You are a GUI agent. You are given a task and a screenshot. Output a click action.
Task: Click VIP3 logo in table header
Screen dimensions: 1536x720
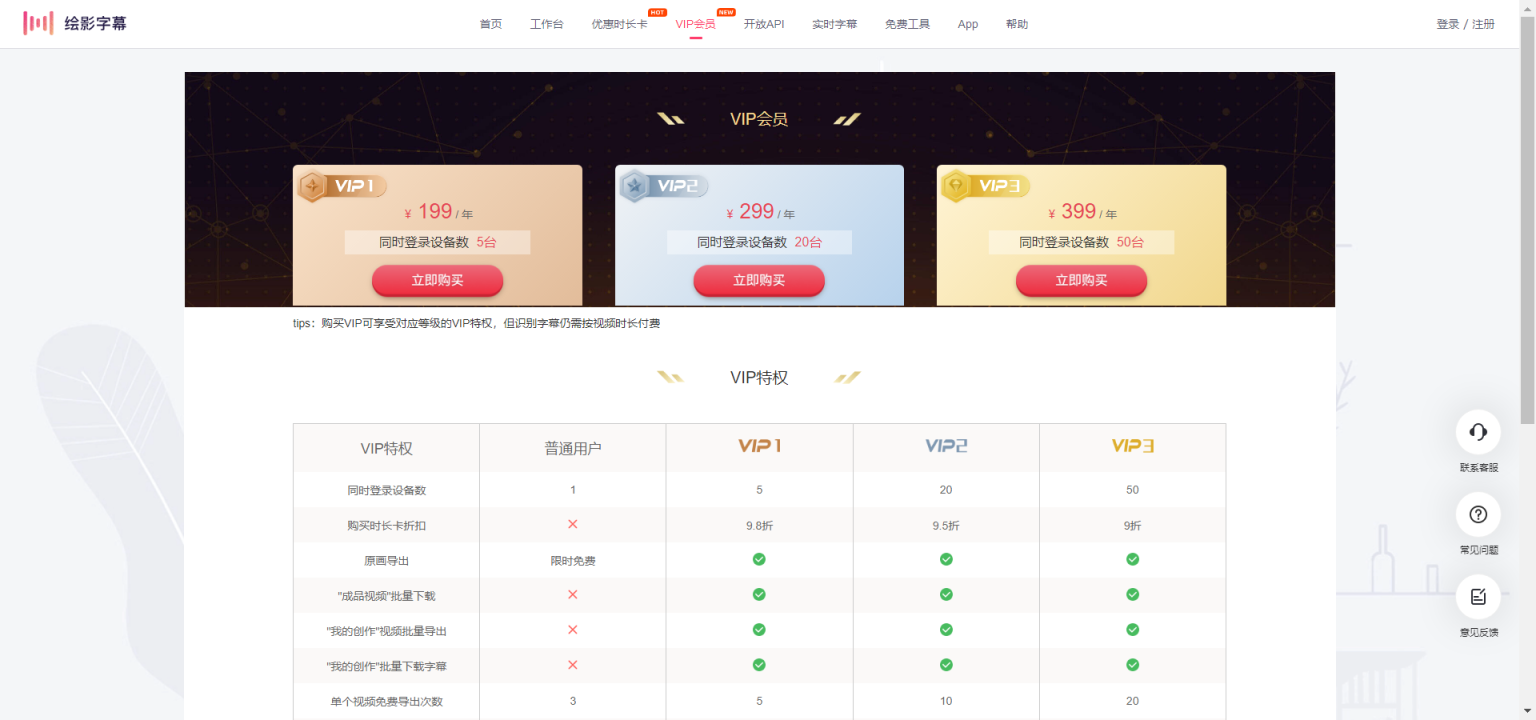click(1132, 446)
